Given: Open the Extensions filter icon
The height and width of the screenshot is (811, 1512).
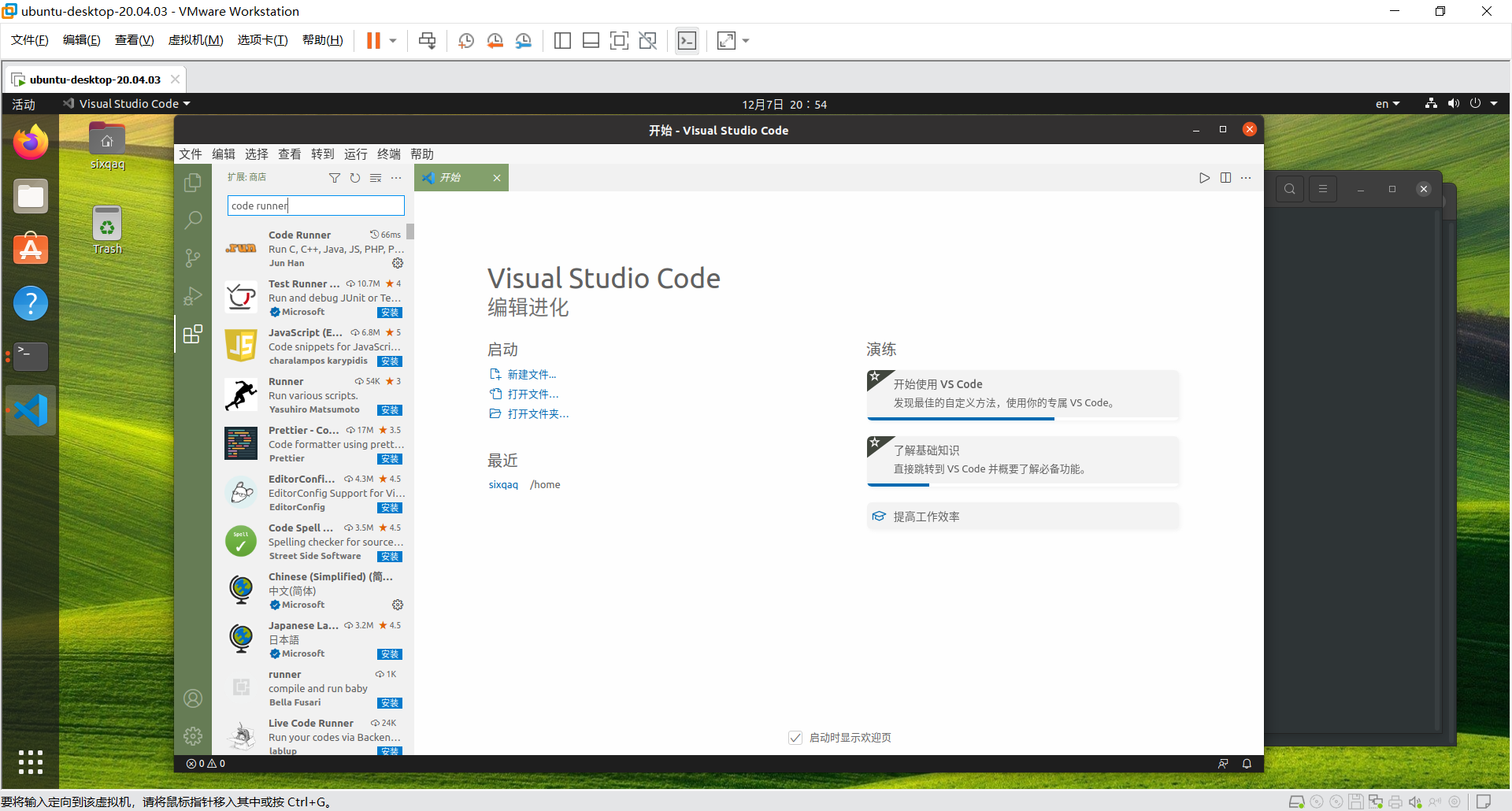Looking at the screenshot, I should click(335, 178).
